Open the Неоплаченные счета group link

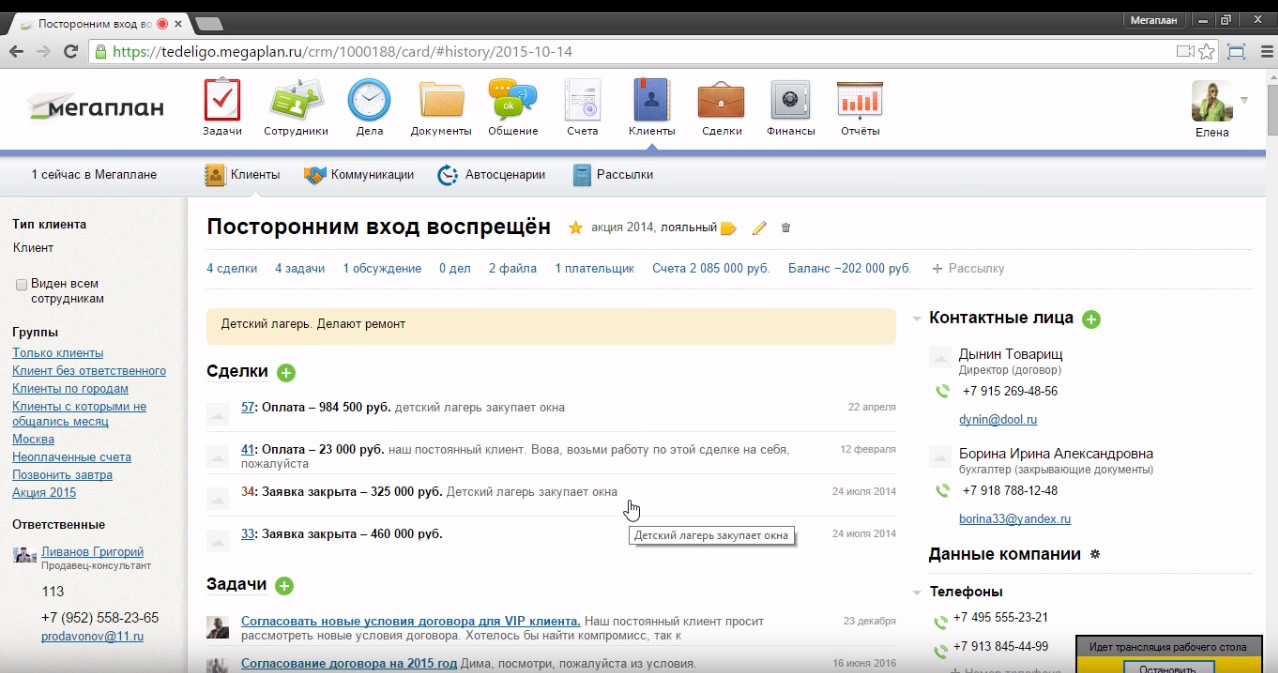click(x=71, y=457)
